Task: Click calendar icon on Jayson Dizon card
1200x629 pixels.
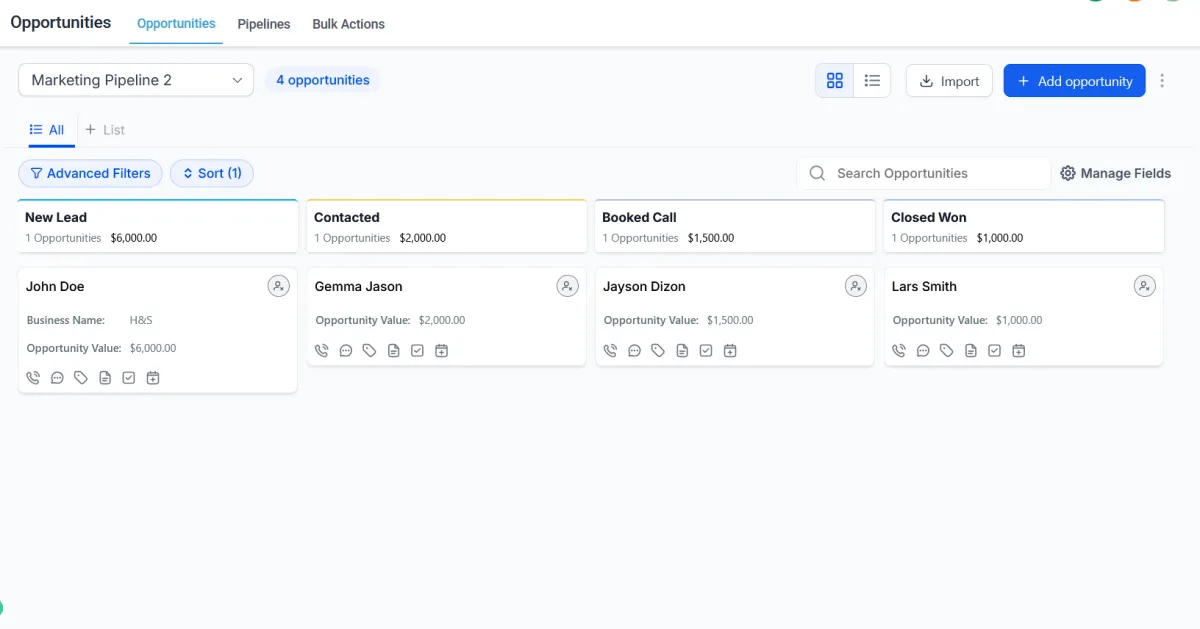Action: [x=730, y=351]
